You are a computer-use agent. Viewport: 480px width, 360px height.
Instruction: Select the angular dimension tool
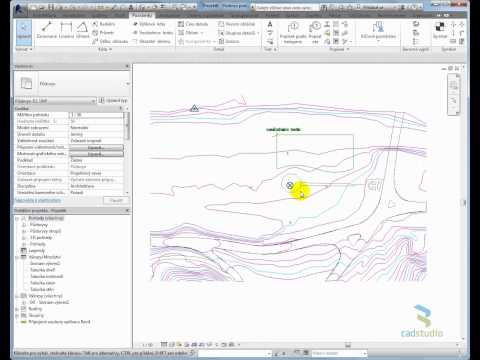(x=82, y=29)
